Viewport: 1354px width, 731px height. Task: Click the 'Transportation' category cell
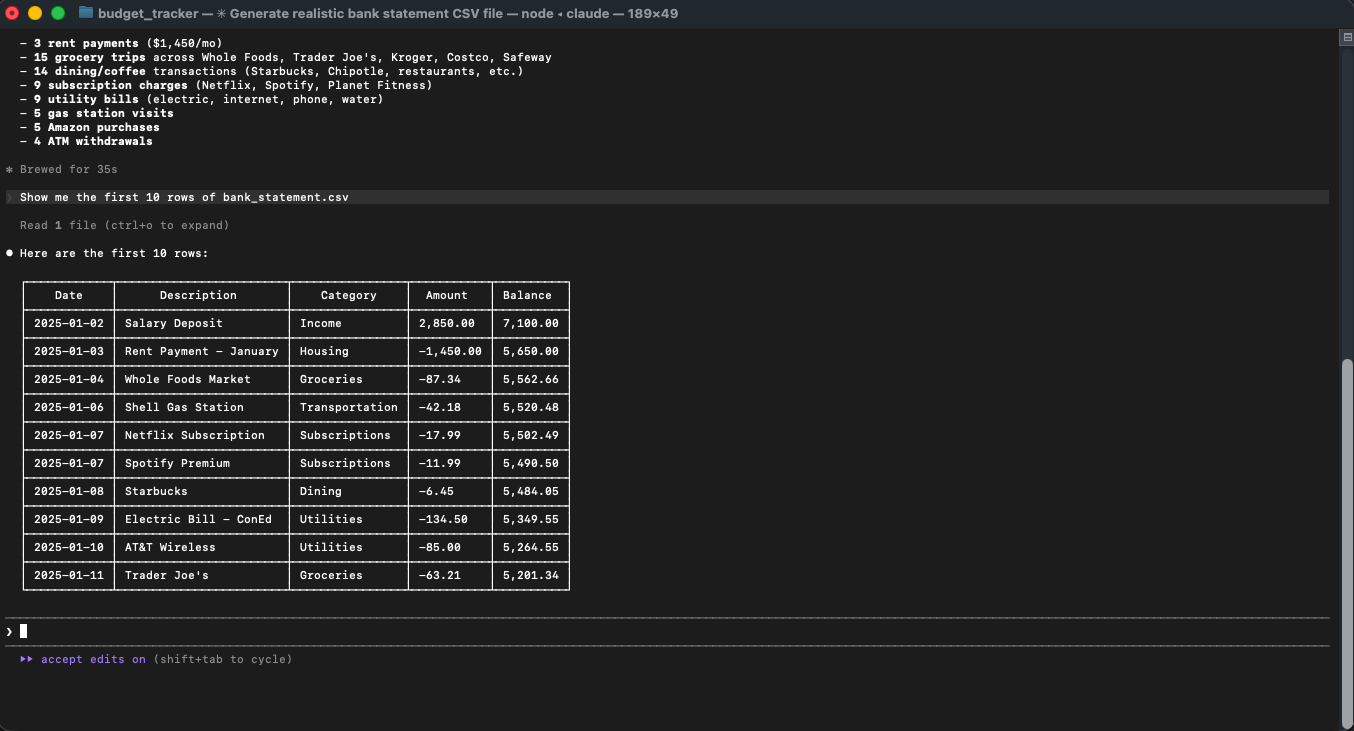(348, 407)
